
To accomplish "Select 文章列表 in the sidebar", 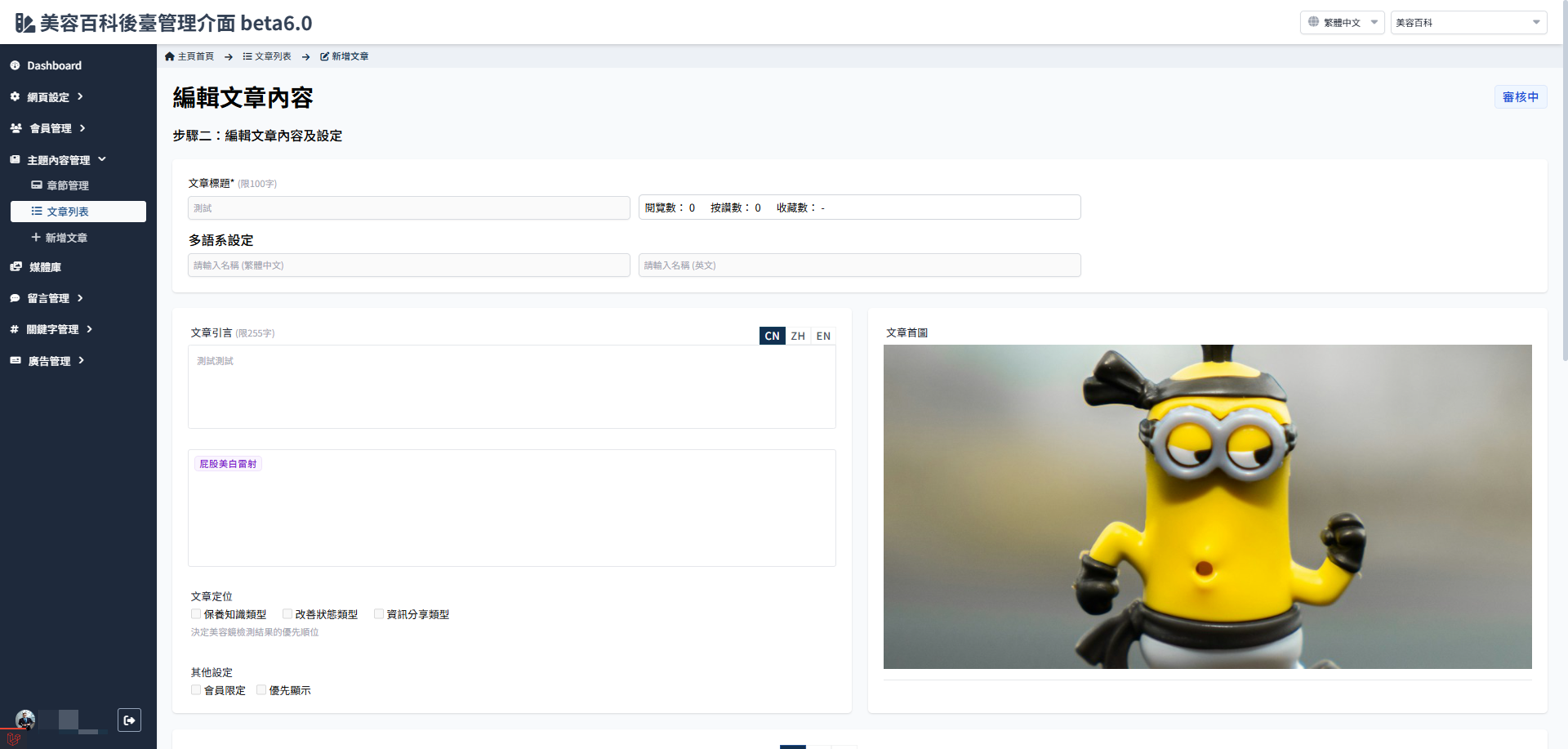I will [78, 212].
